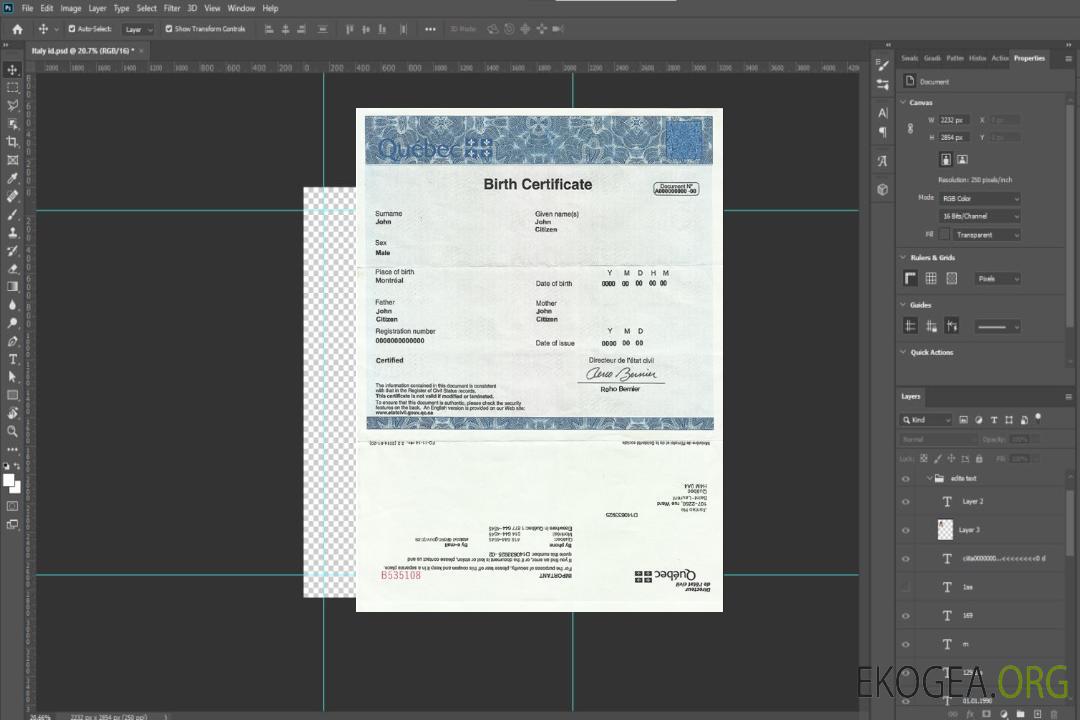
Task: Hide Layer 3 via eye icon
Action: [x=906, y=531]
